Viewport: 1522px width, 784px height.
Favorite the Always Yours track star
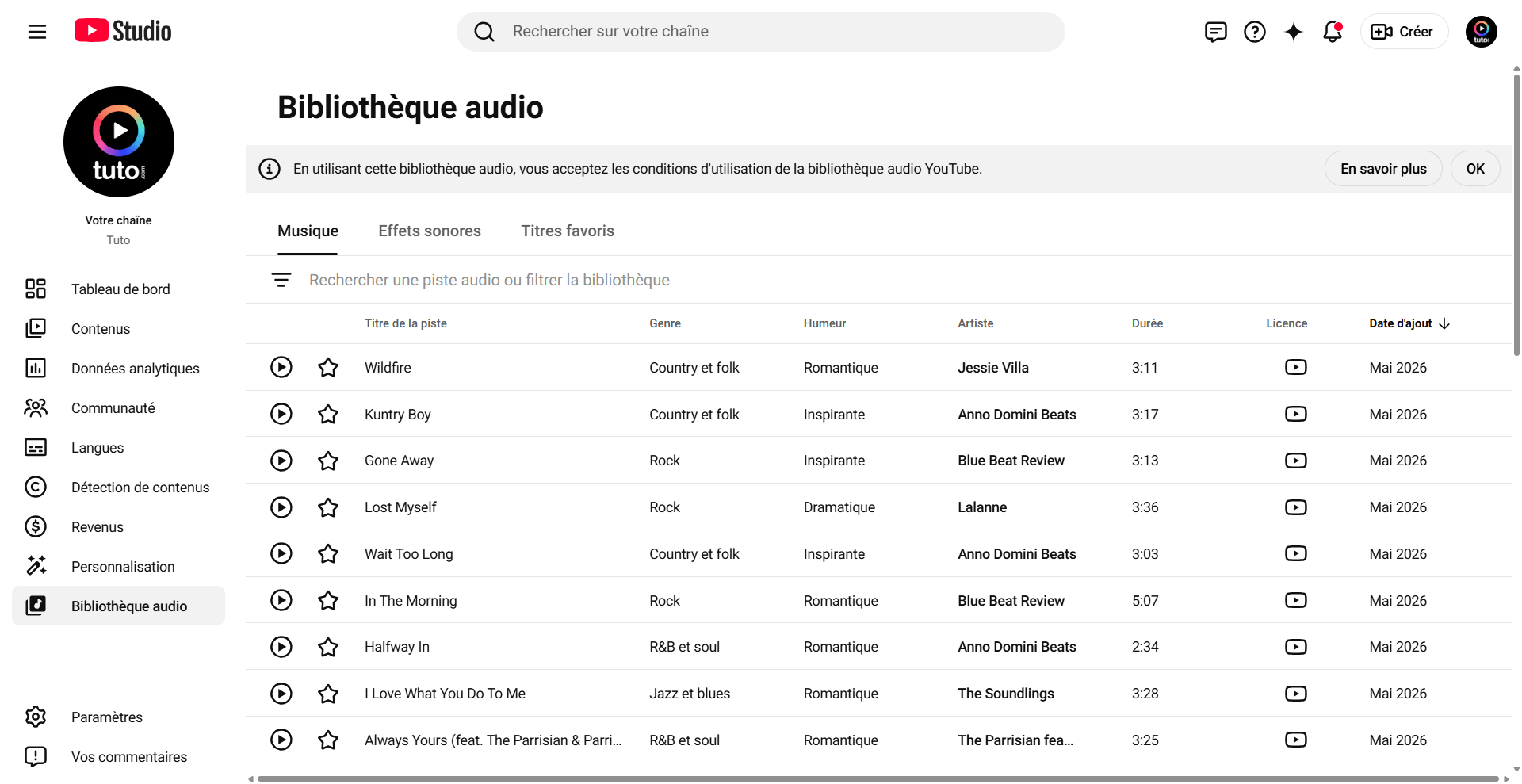[x=328, y=740]
